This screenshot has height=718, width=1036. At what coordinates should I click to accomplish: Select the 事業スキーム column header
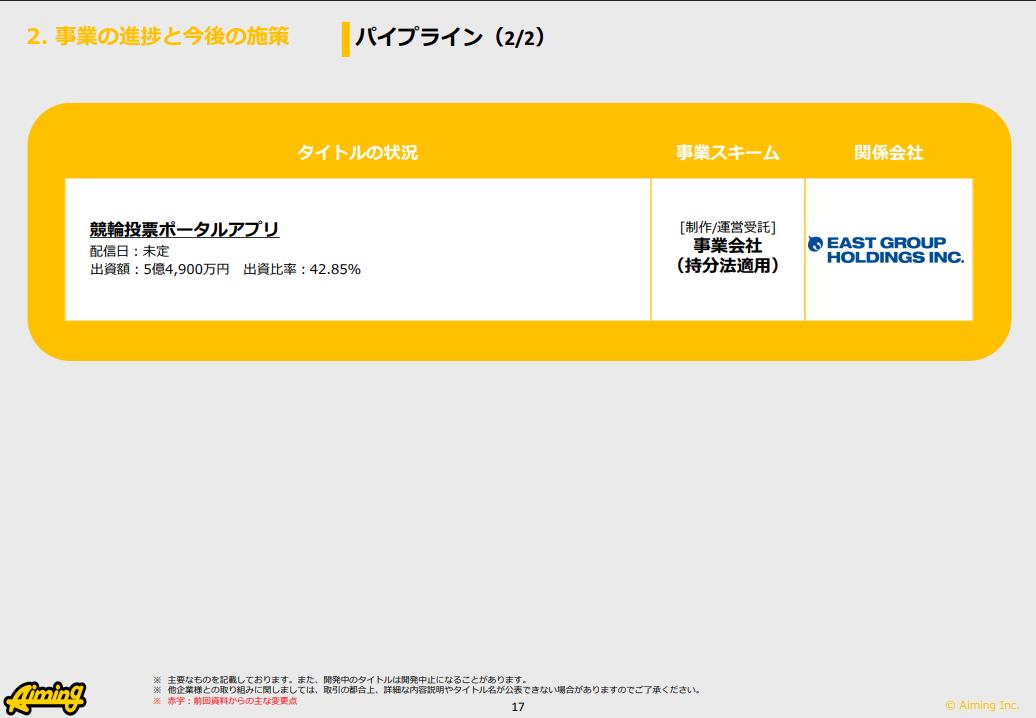tap(727, 153)
